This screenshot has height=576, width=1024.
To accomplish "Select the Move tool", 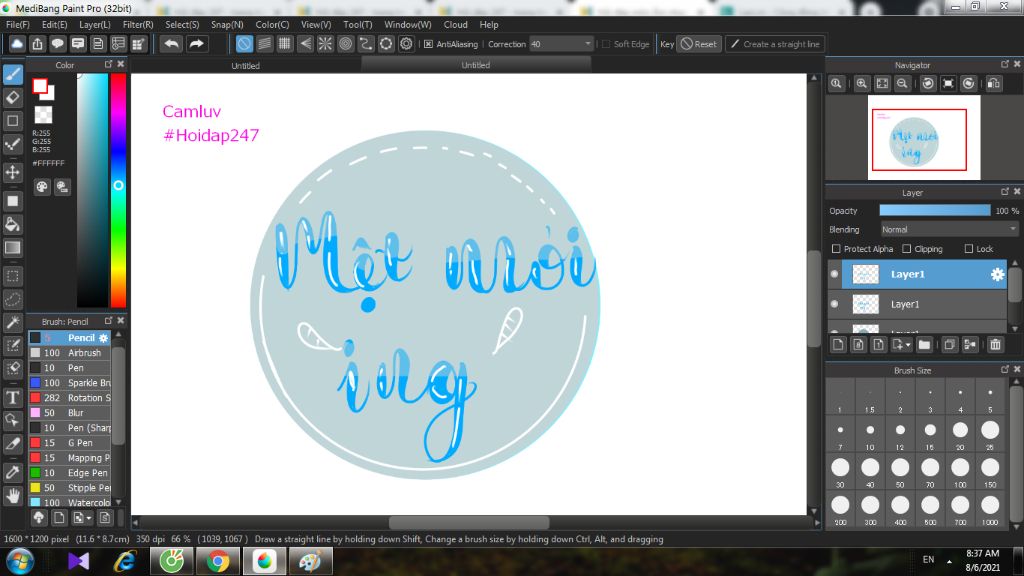I will pyautogui.click(x=12, y=172).
